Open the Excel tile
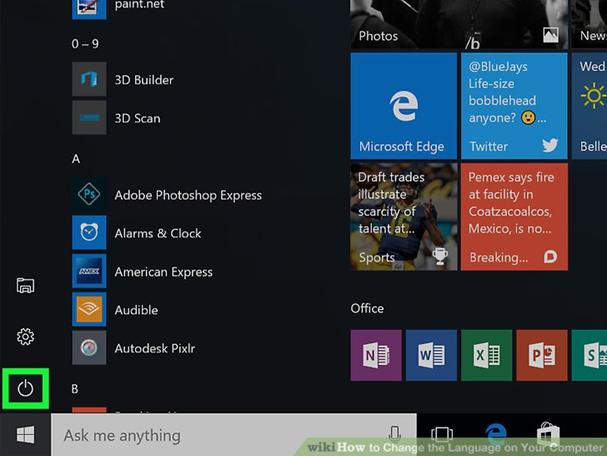 click(487, 355)
